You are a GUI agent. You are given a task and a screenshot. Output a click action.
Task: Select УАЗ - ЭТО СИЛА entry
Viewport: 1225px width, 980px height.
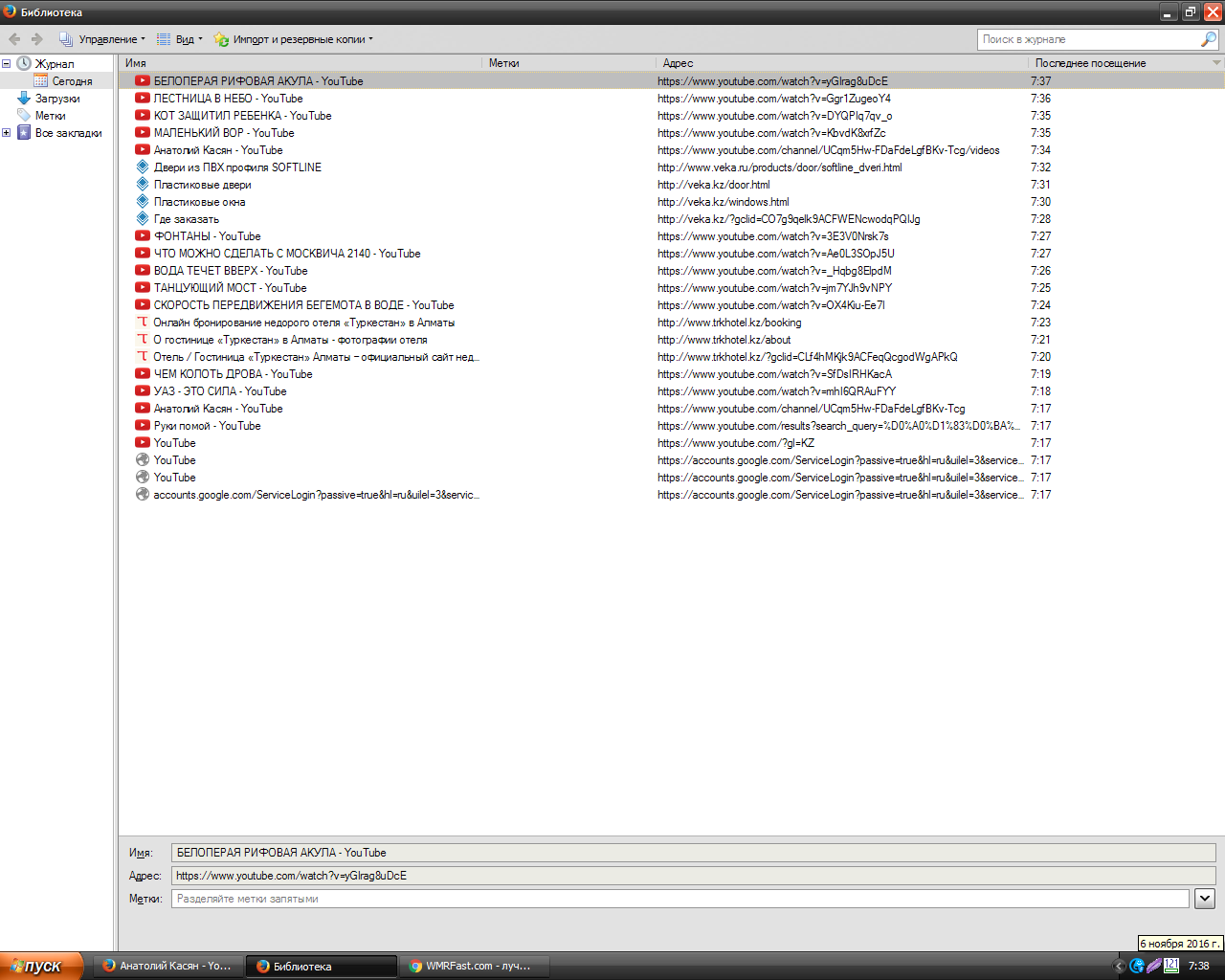(x=220, y=391)
